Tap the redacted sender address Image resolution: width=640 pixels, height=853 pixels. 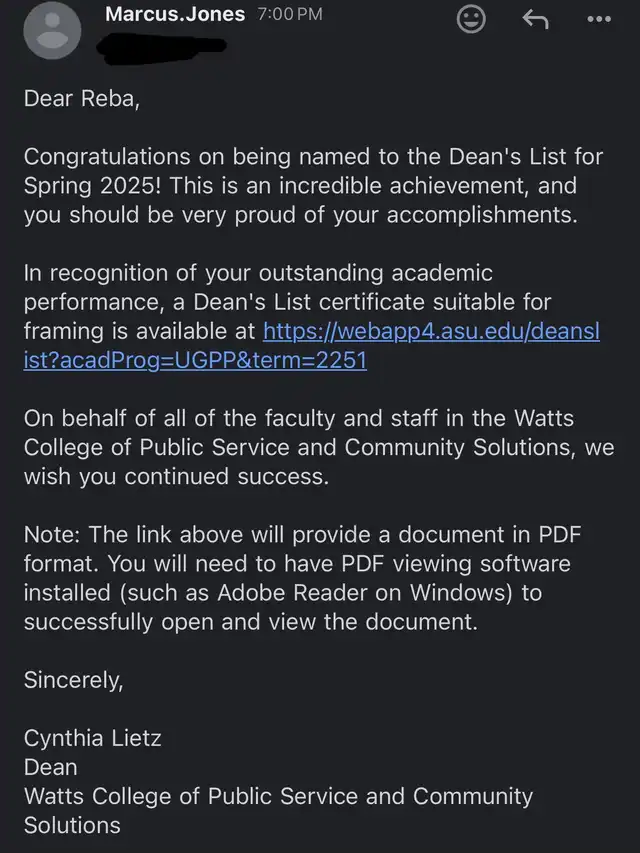162,47
